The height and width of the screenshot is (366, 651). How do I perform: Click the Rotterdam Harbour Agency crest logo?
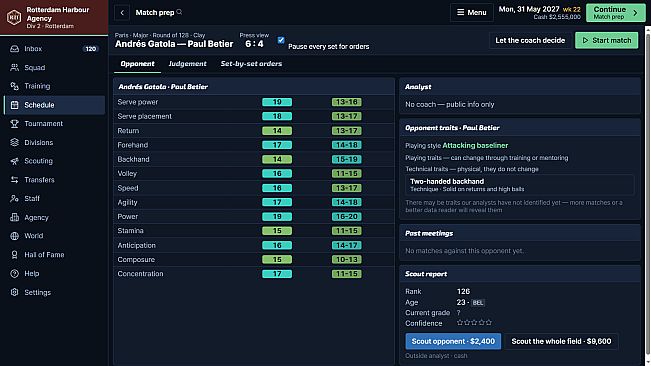pos(14,17)
